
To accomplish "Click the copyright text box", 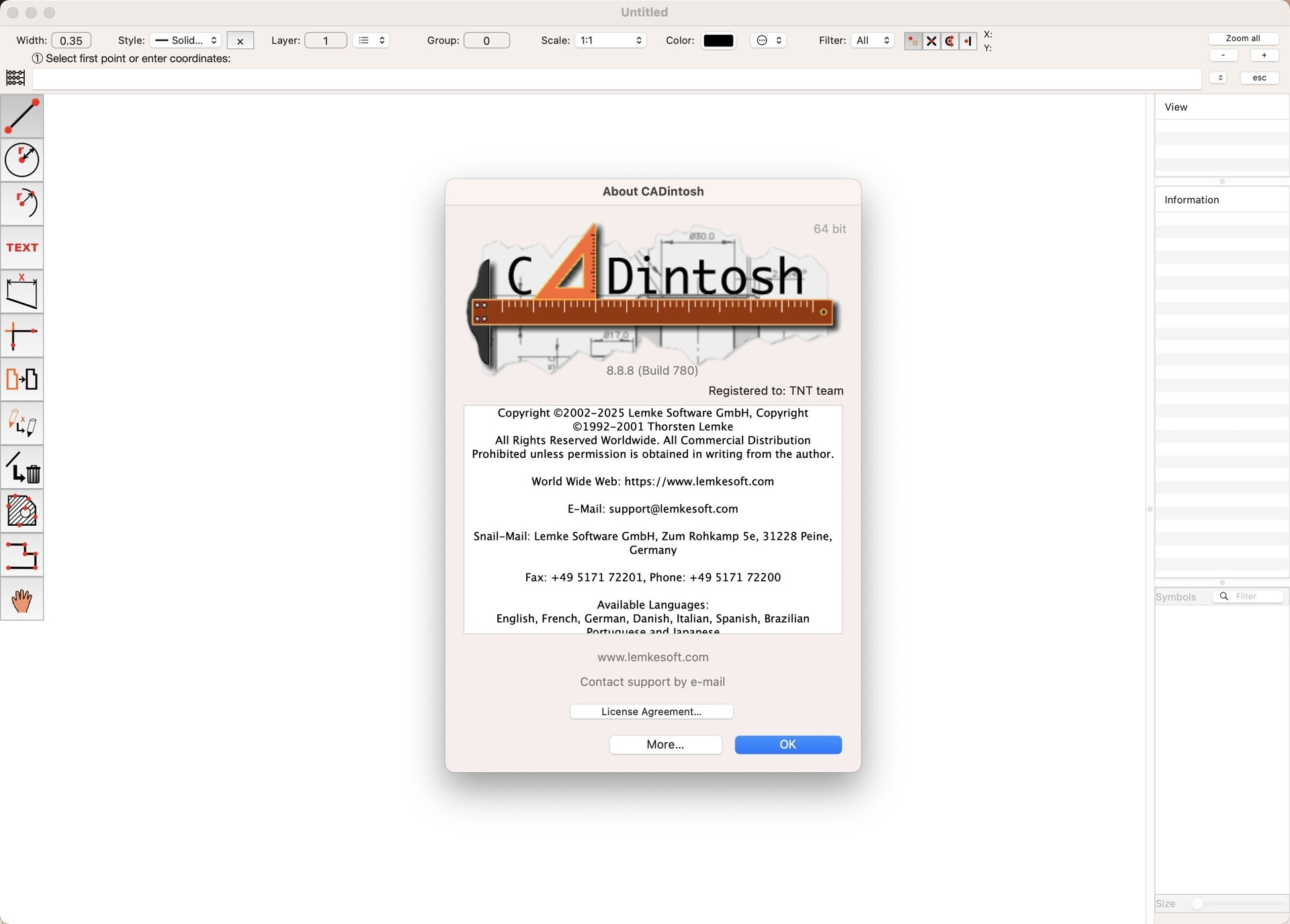I will point(652,519).
